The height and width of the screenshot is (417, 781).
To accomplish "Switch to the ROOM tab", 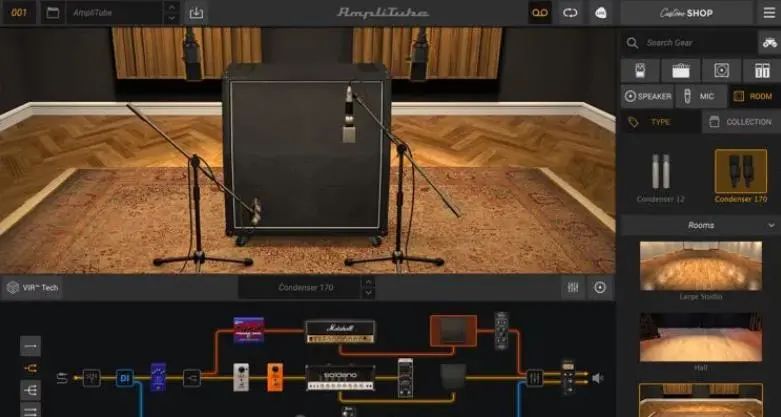I will 753,96.
